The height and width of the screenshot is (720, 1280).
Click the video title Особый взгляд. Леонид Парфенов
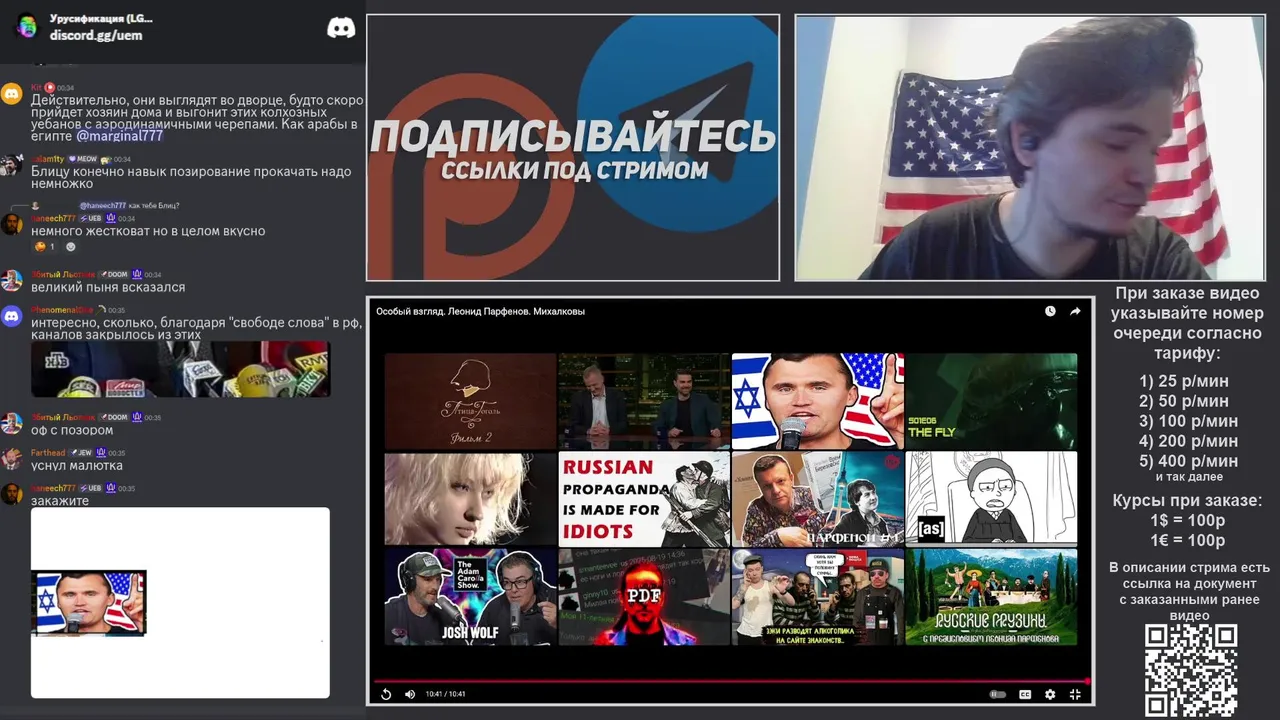pos(480,311)
